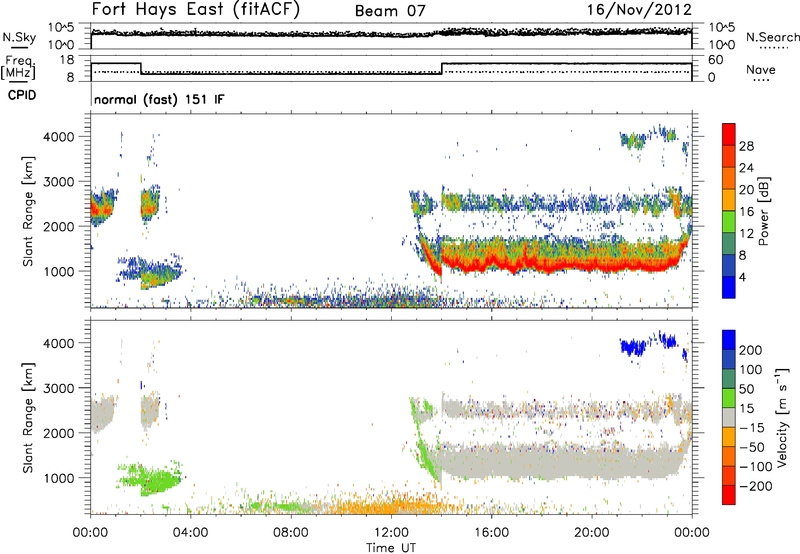Click the '28' Power colorbar value
Image resolution: width=800 pixels, height=554 pixels.
pos(746,146)
